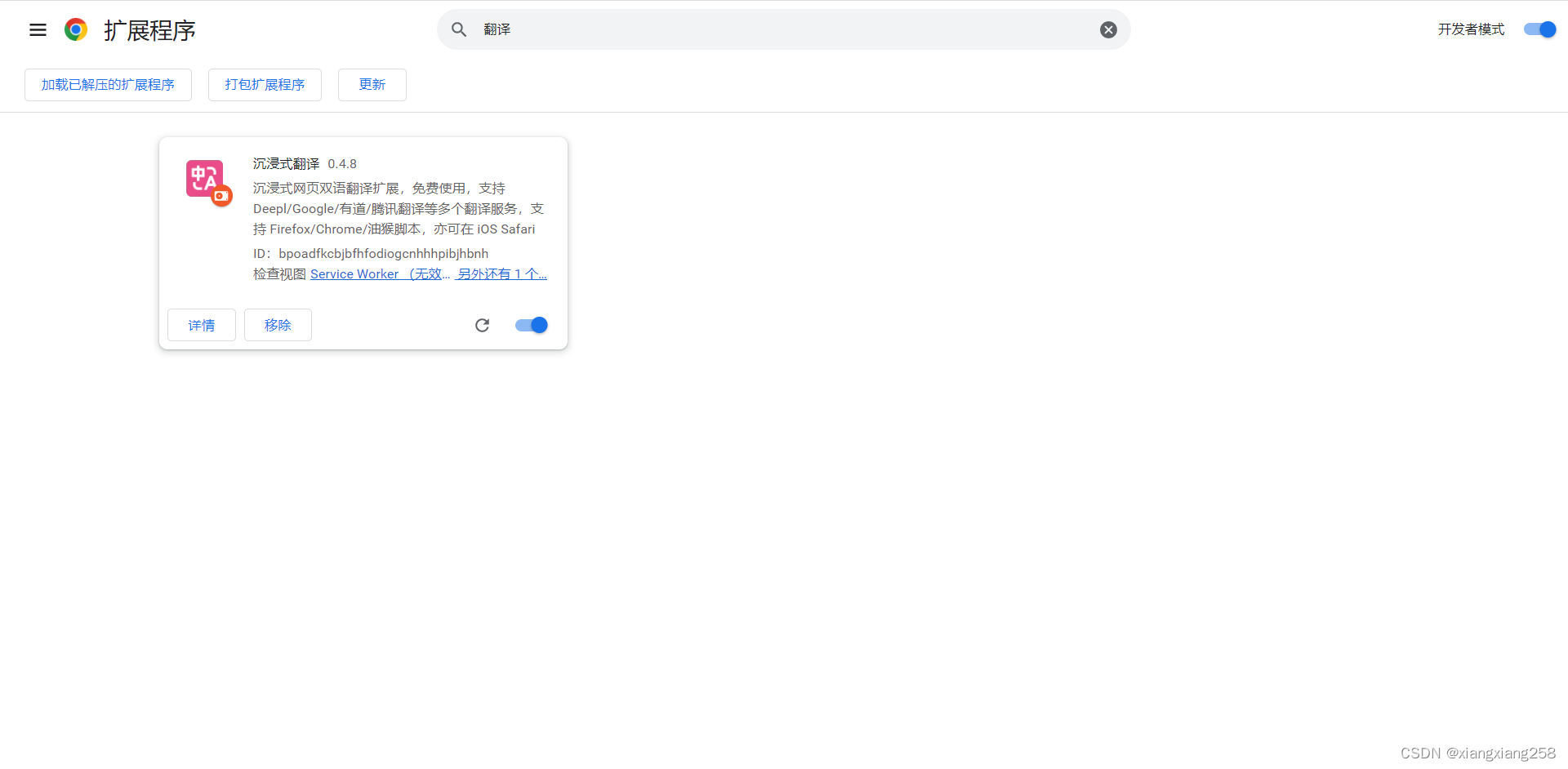Image resolution: width=1568 pixels, height=769 pixels.
Task: Click the 开发者模式 label
Action: pos(1471,29)
